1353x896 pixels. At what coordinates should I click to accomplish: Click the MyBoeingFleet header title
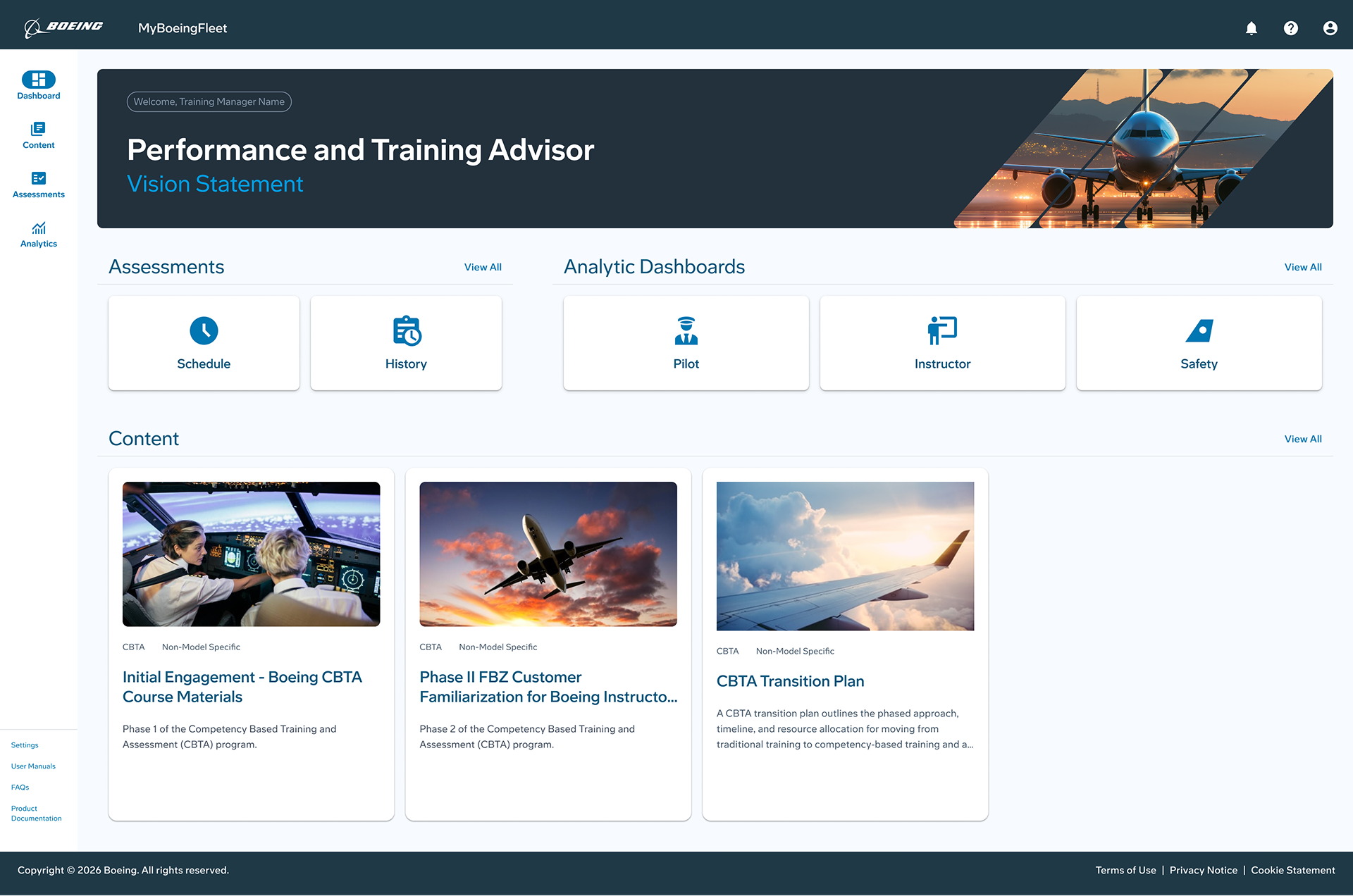[183, 28]
